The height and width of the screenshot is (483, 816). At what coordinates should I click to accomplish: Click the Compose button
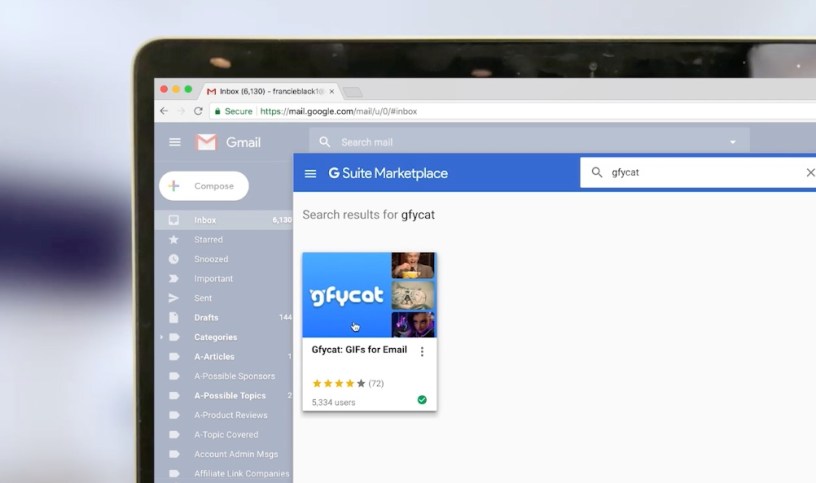coord(204,186)
